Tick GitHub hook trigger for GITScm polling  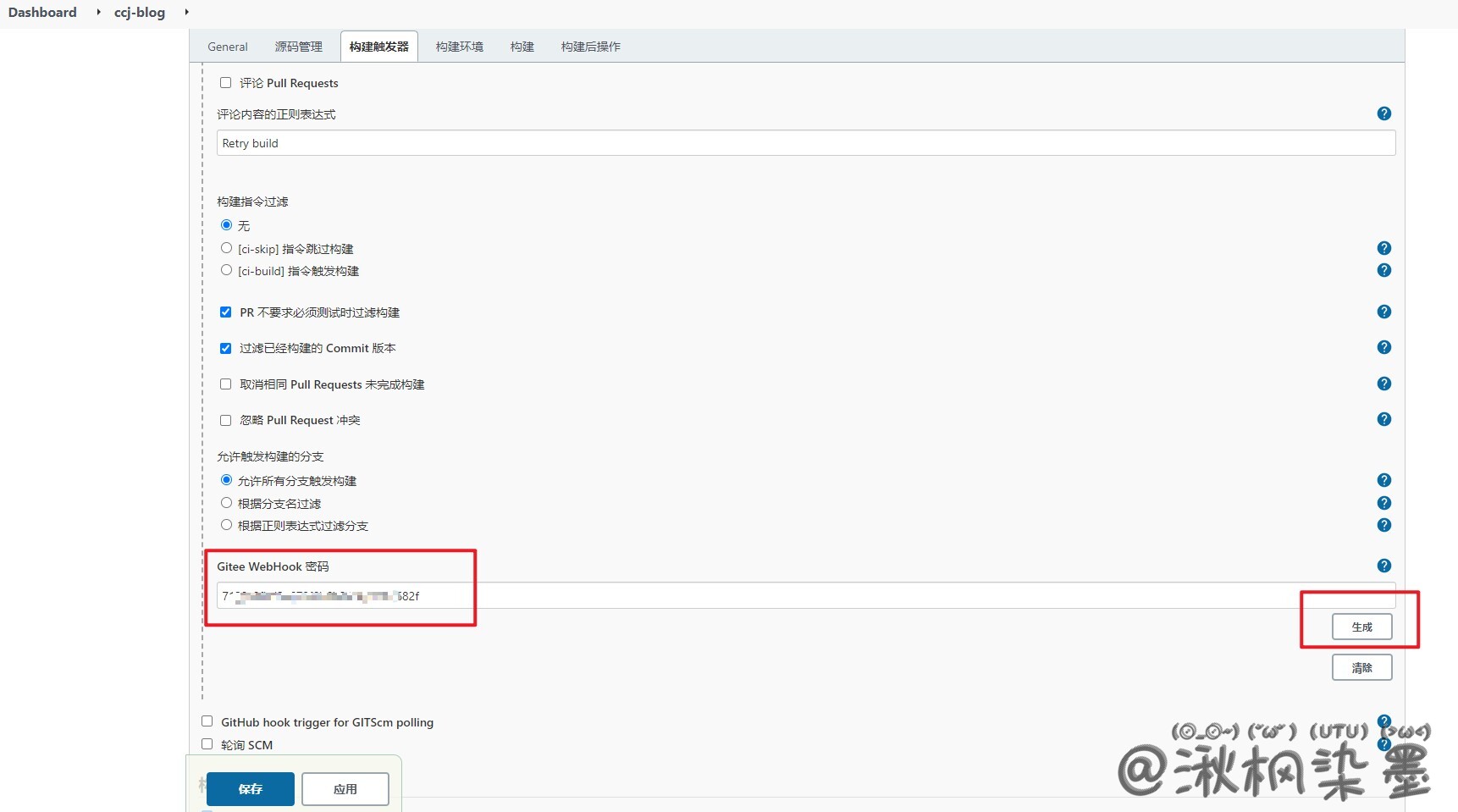point(207,721)
